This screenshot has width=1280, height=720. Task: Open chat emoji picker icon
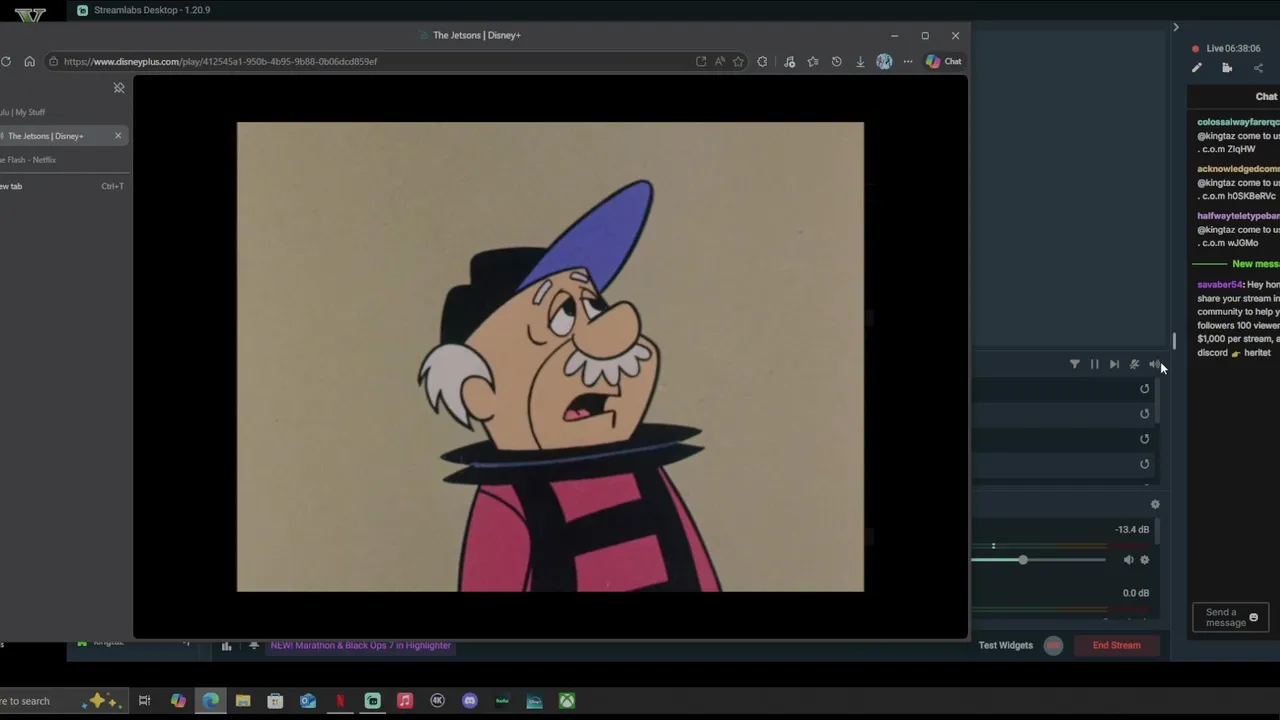coord(1253,617)
